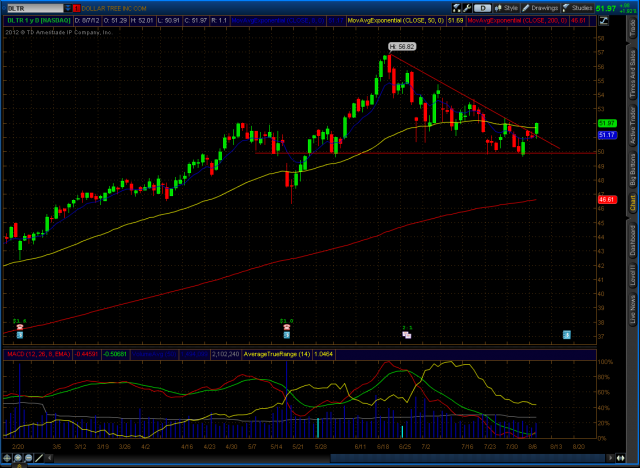Click dividend icon under the 5/17 phone
640x468 pixels.
287,335
